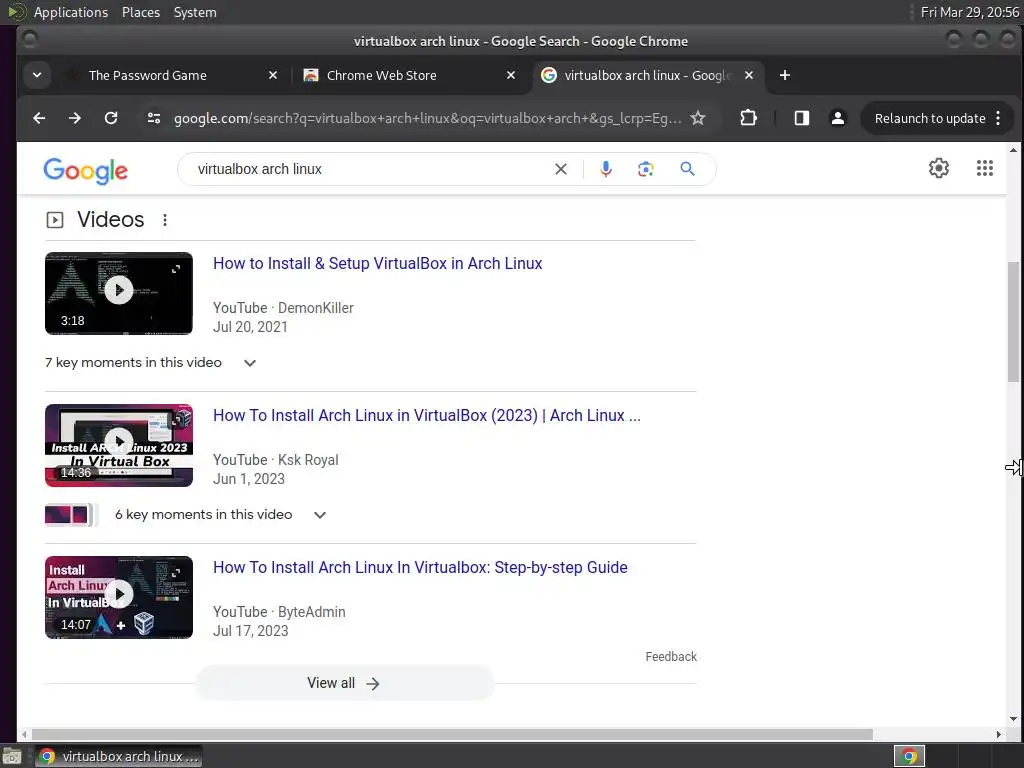Screen dimensions: 1024x768
Task: Click the Feedback link
Action: tap(671, 656)
